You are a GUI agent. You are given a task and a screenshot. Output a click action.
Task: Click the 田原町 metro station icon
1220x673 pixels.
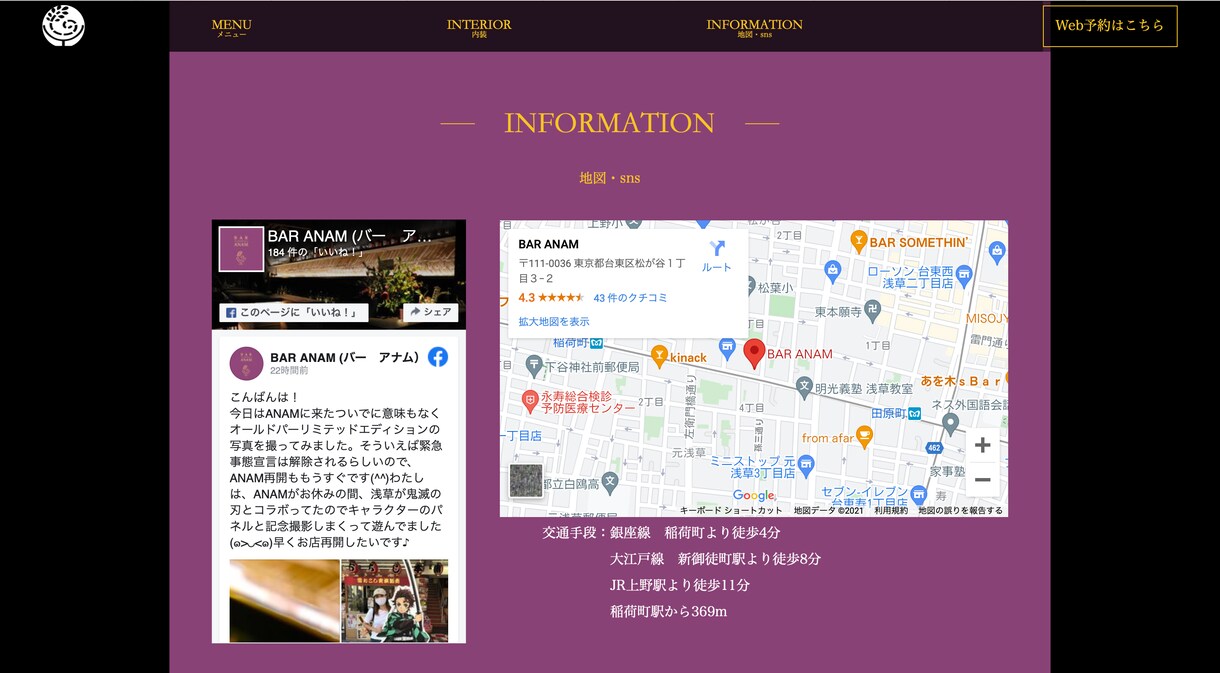tap(914, 413)
